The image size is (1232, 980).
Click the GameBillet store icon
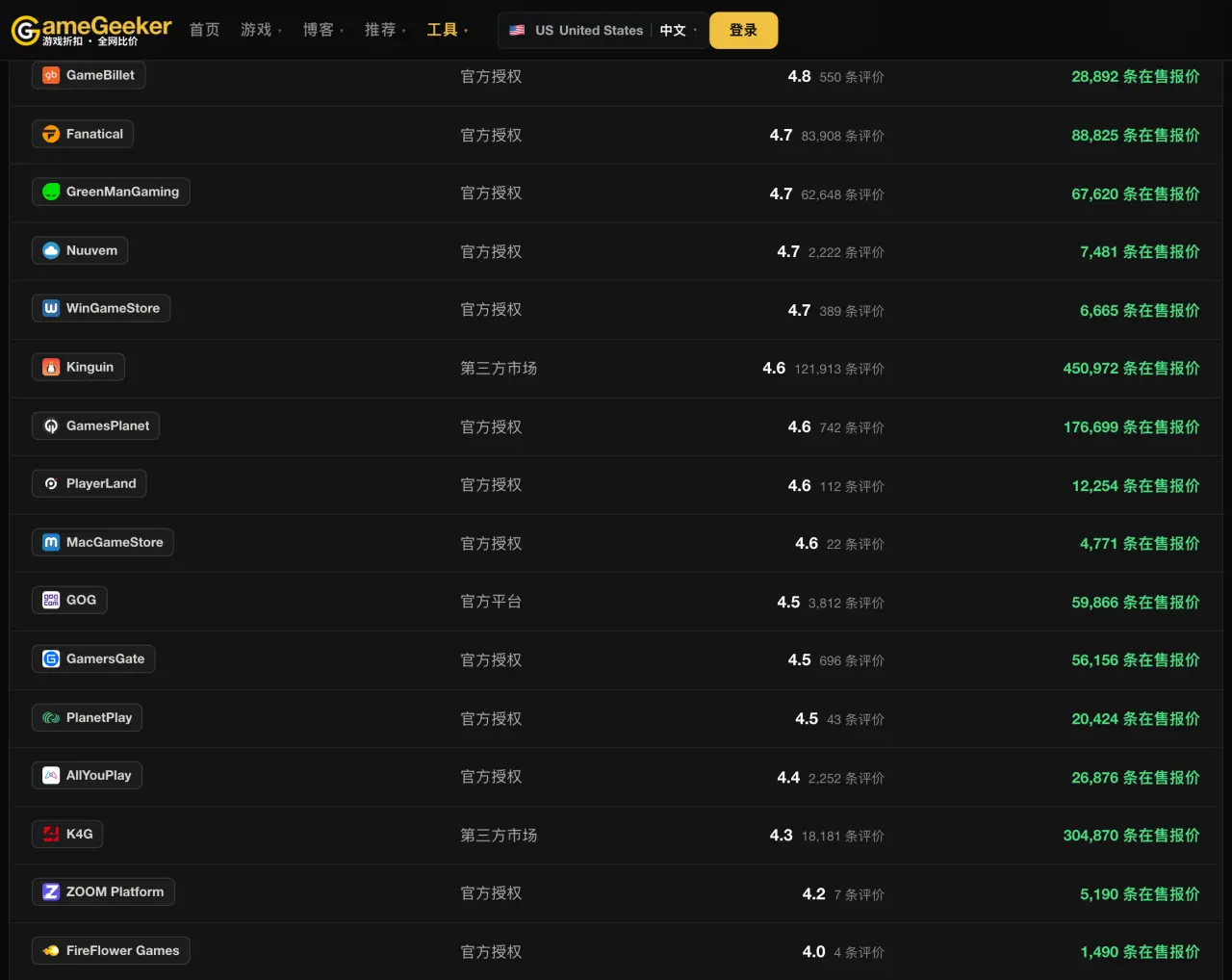[51, 75]
